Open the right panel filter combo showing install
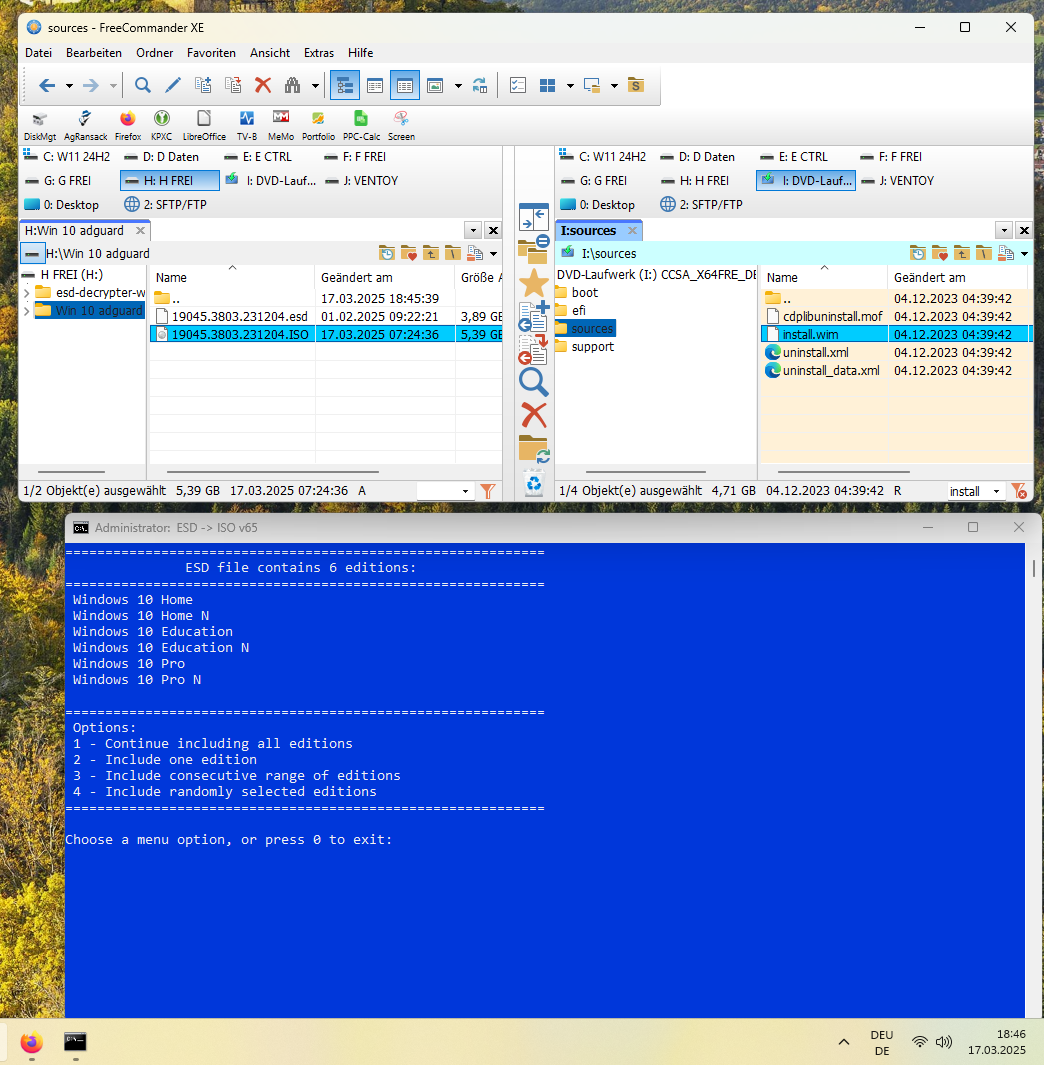This screenshot has height=1065, width=1044. click(975, 491)
